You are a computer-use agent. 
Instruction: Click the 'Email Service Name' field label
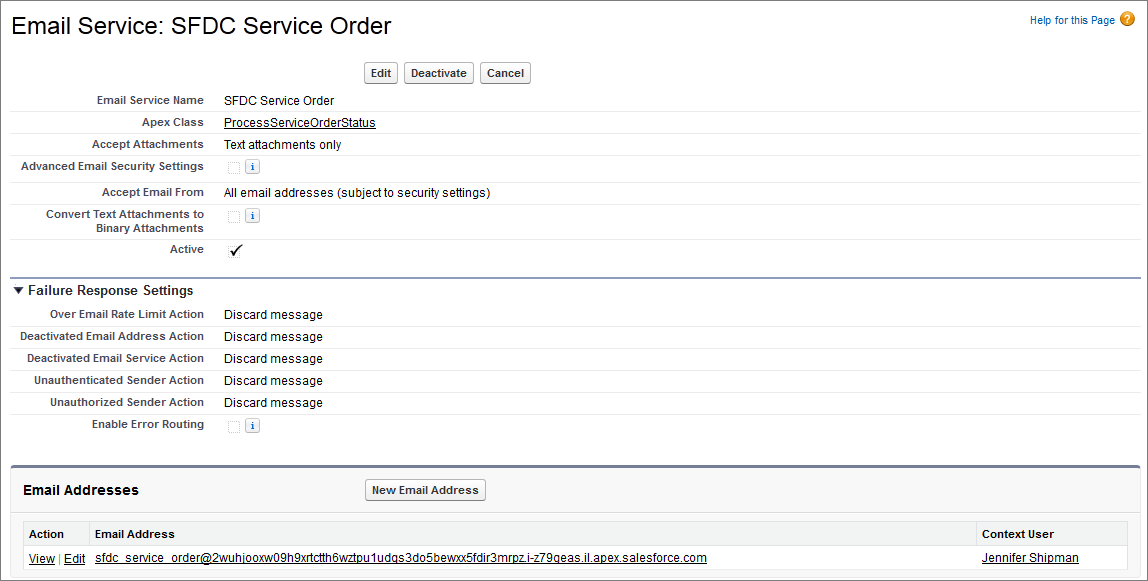point(150,100)
